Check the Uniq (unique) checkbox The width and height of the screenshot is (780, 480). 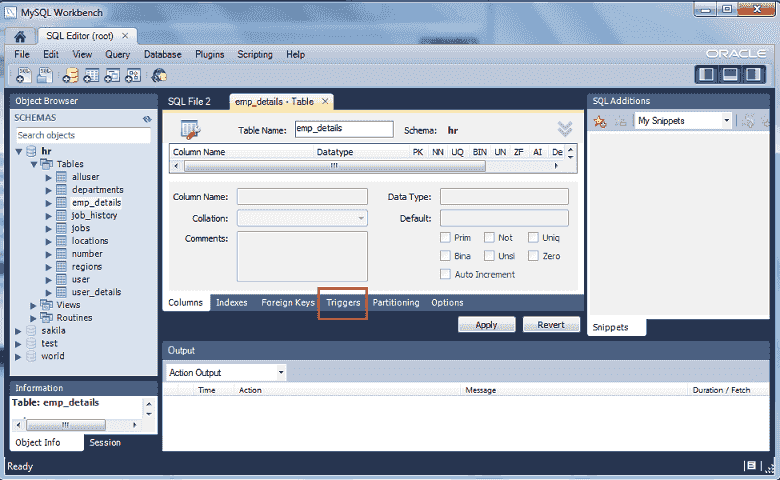(x=533, y=237)
